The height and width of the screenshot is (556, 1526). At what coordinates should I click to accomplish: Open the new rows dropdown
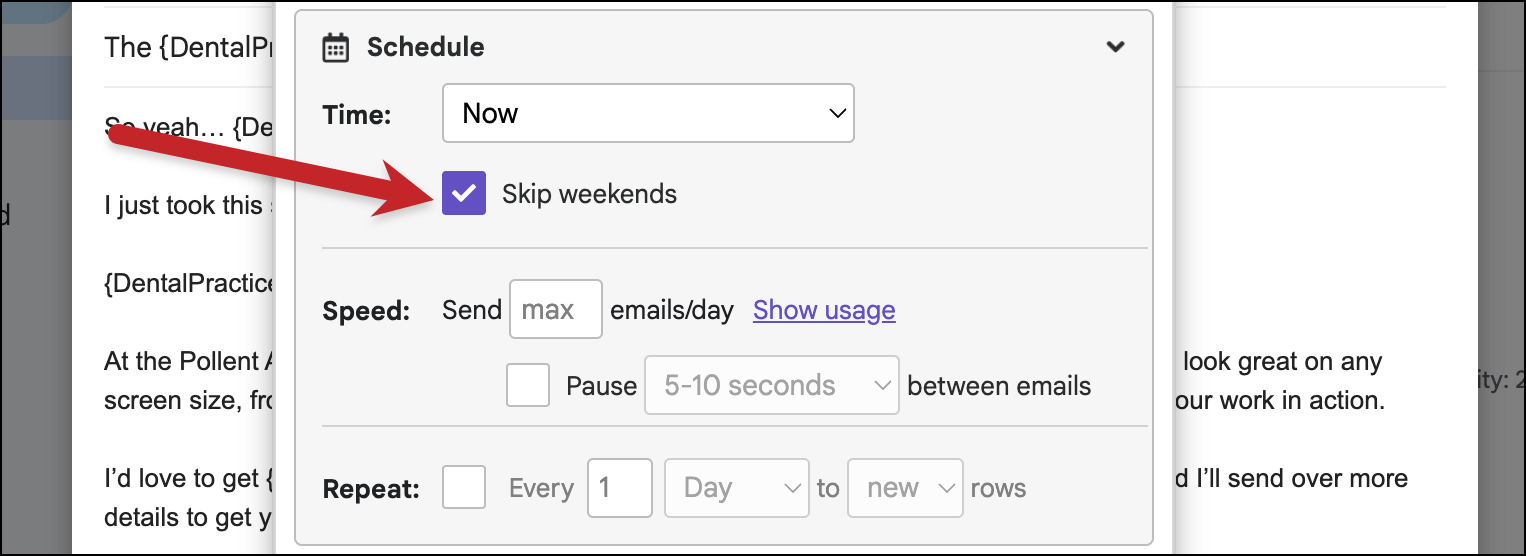pos(905,488)
